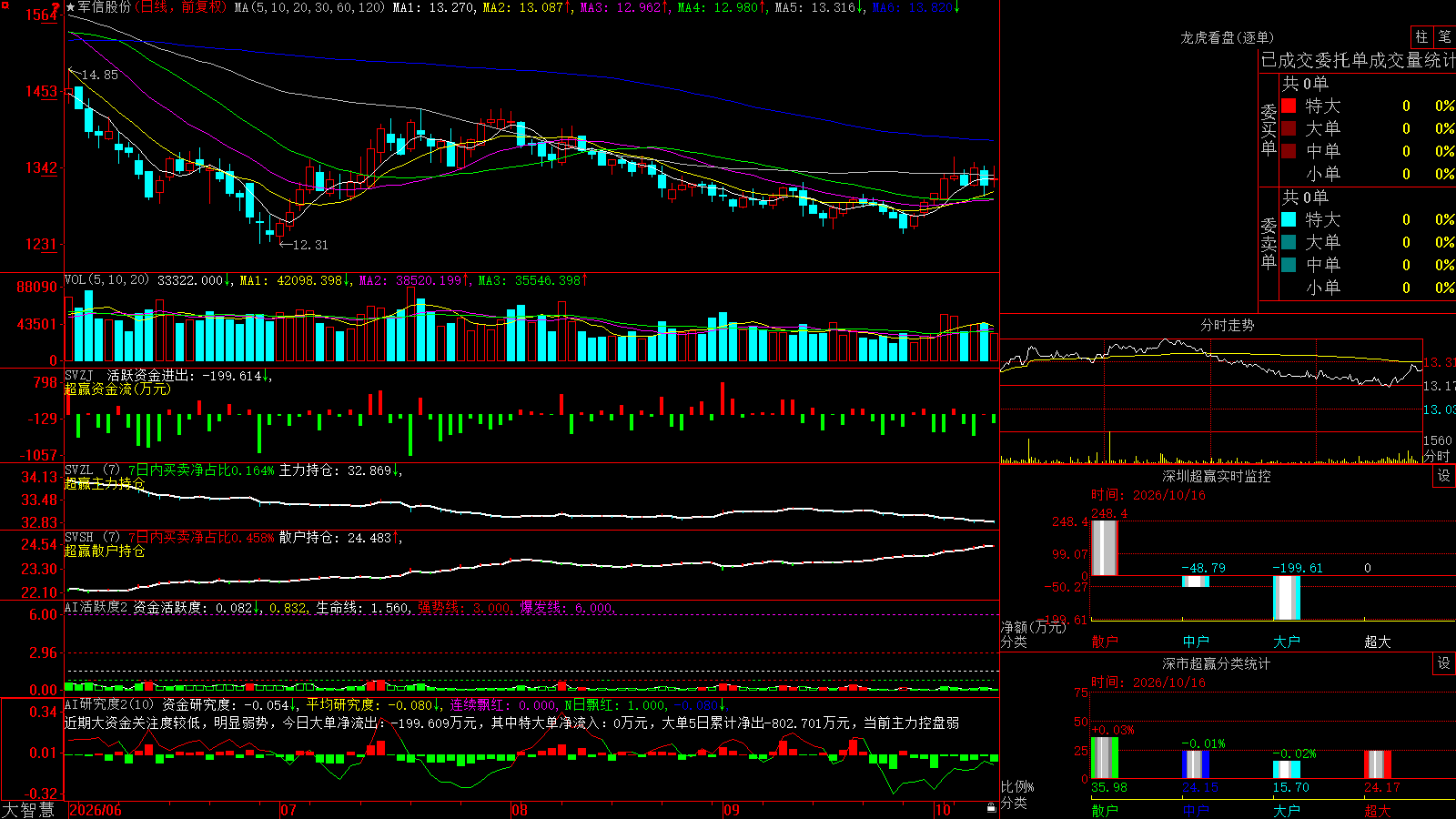
Task: Click the teal 大单 sell order swatch
Action: tap(1289, 242)
